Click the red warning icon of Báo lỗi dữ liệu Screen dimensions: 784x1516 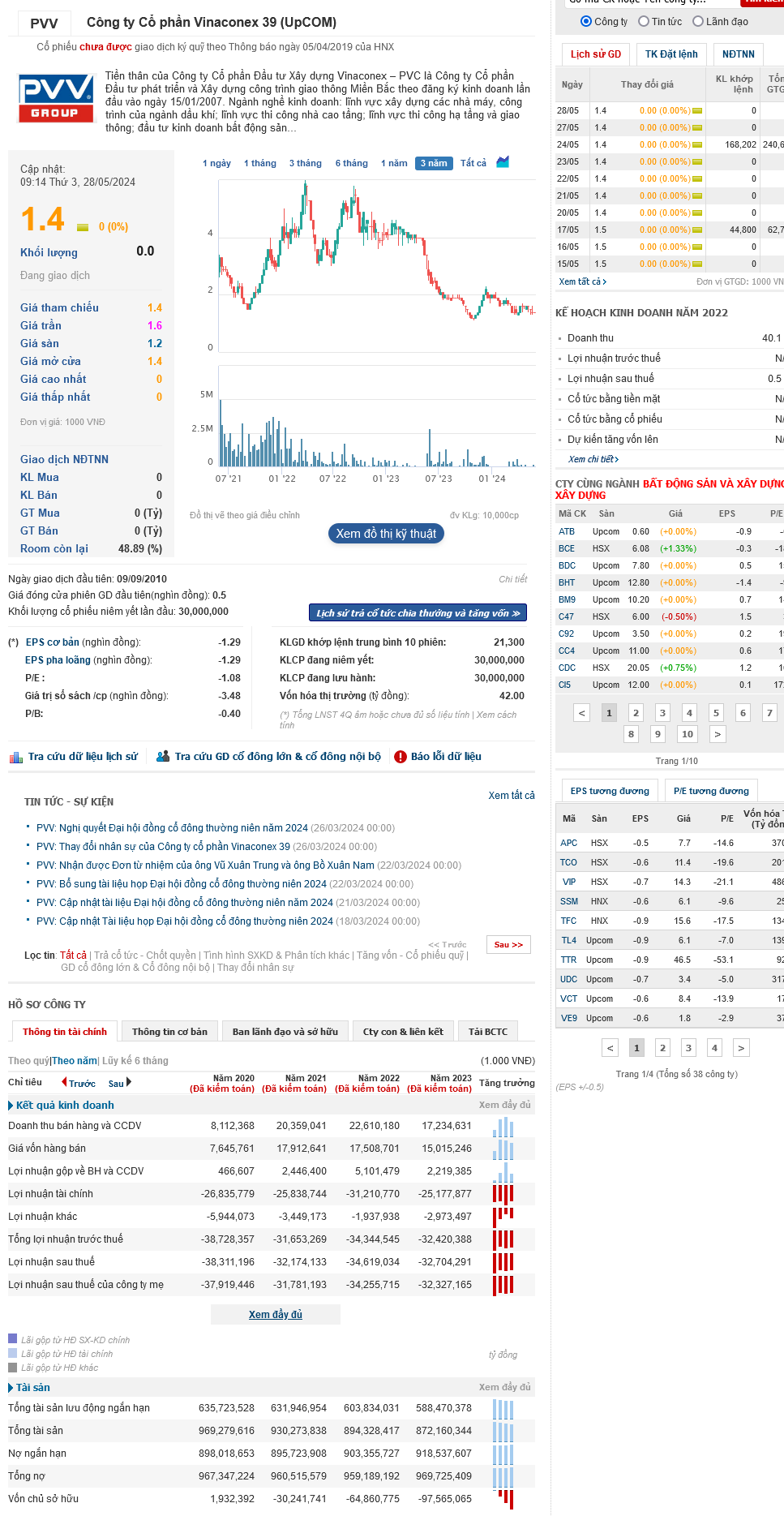(x=400, y=757)
